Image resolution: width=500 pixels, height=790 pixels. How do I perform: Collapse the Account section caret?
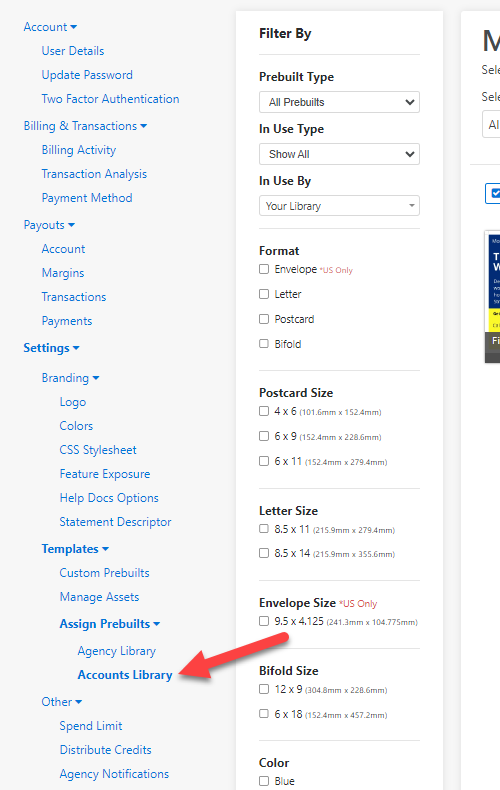click(x=74, y=27)
